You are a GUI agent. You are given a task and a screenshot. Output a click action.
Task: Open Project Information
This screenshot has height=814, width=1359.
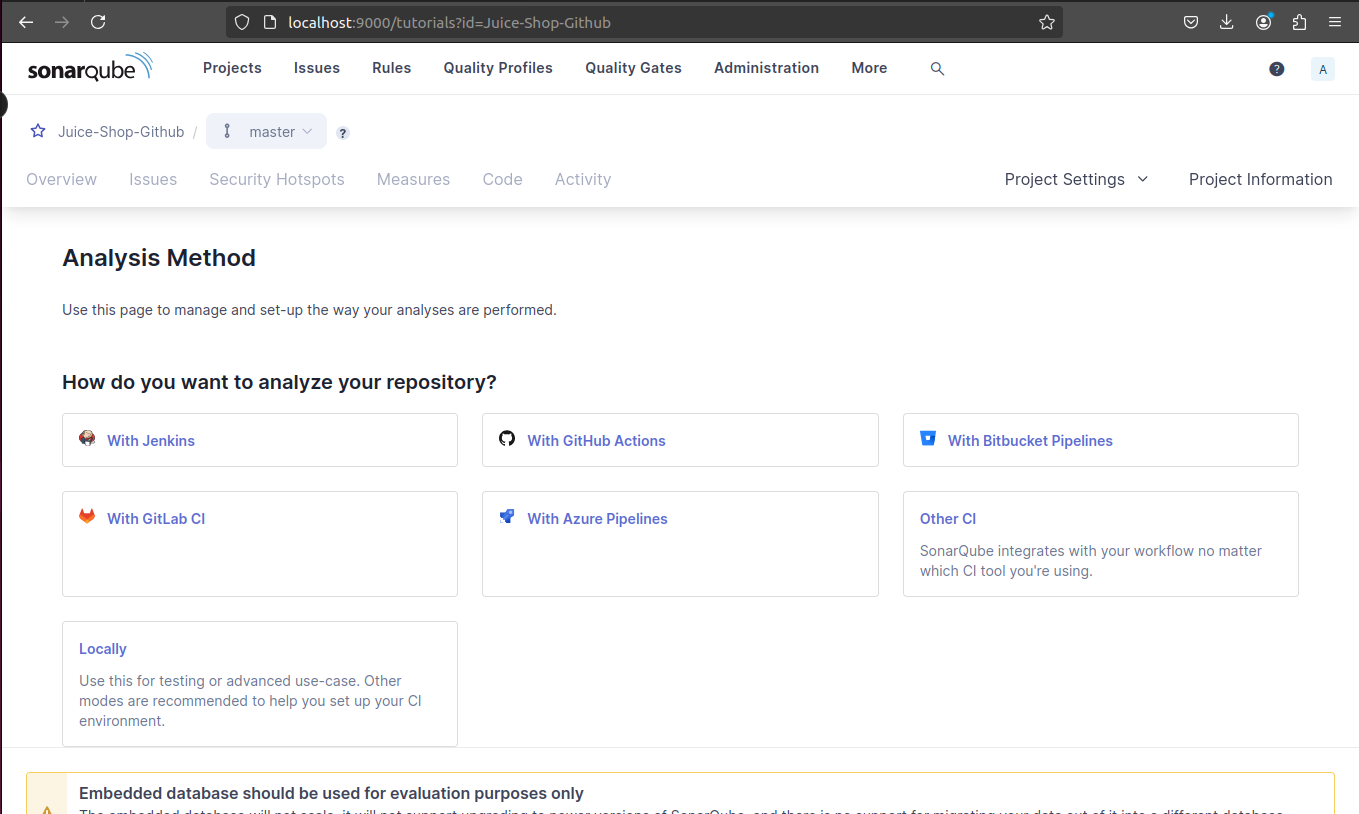click(x=1260, y=179)
